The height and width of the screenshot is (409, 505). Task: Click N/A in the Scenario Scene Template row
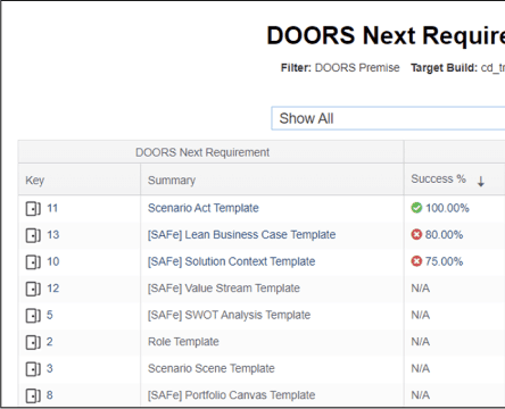(x=420, y=368)
